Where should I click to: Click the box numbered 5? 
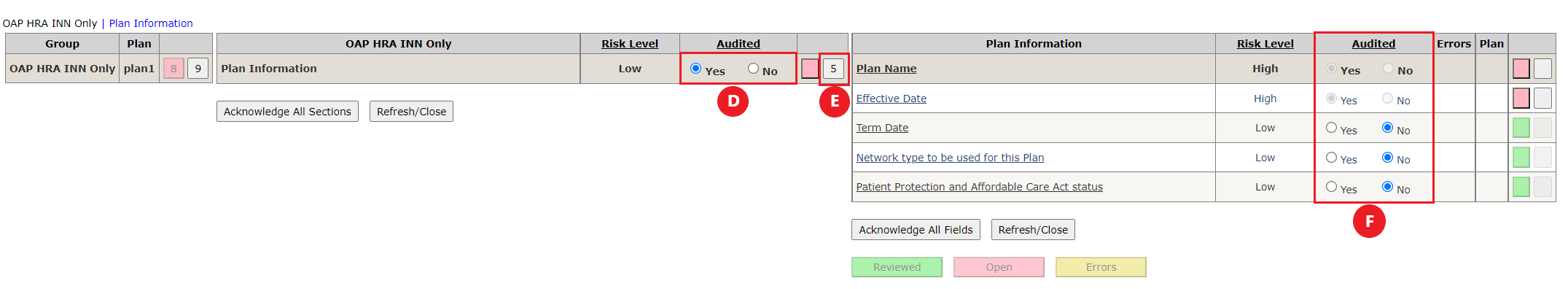[x=833, y=69]
